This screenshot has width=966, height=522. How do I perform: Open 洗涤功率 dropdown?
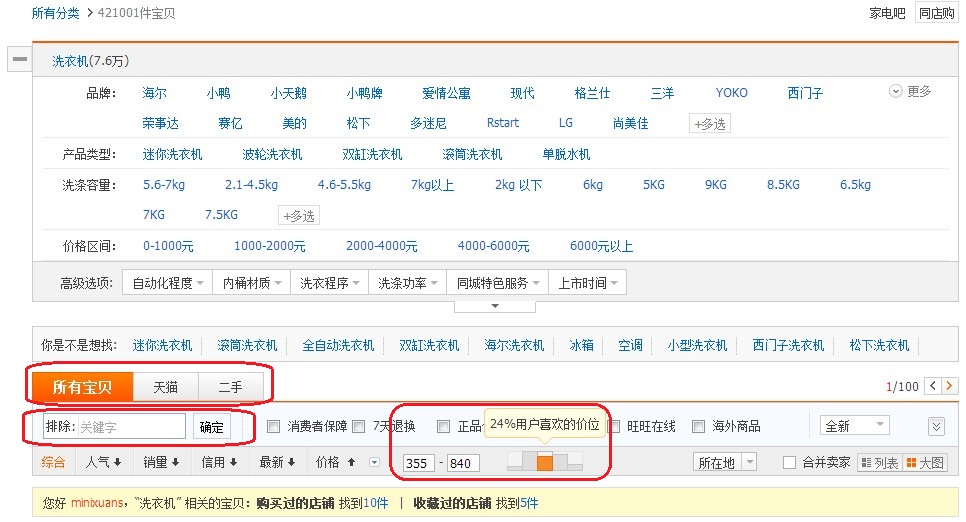(408, 283)
